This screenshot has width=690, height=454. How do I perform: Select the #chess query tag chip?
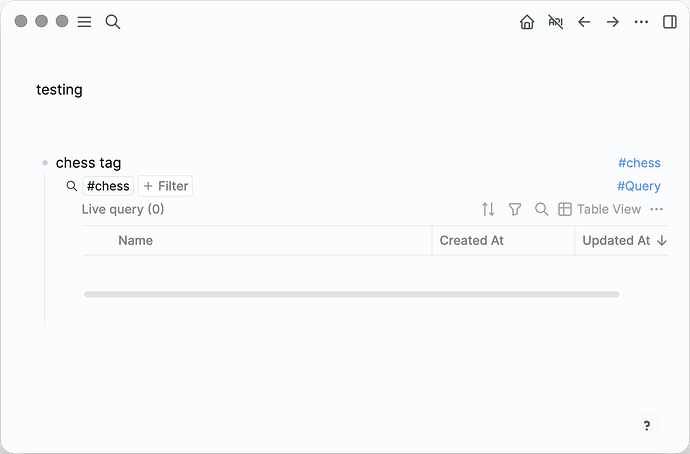(108, 186)
